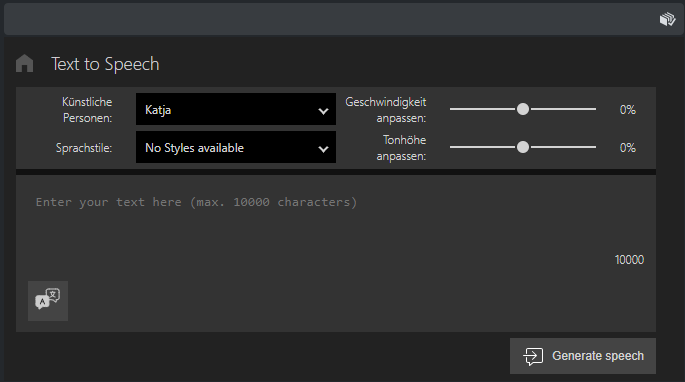Click the 10000 remaining characters counter

pyautogui.click(x=629, y=260)
